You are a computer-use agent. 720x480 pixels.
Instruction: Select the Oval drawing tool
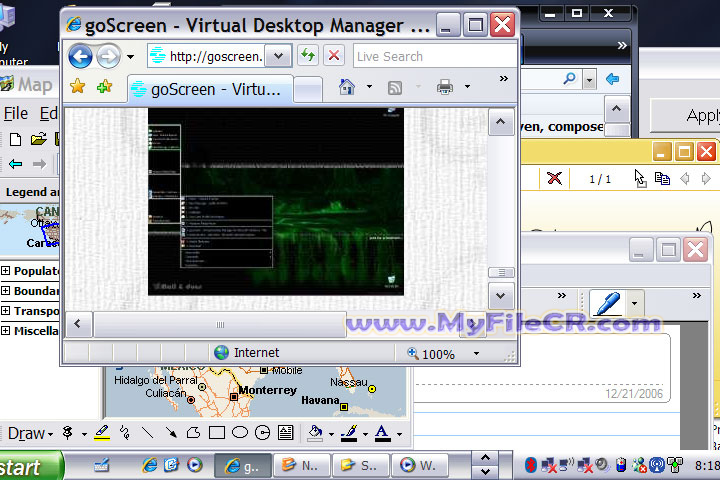pos(240,433)
